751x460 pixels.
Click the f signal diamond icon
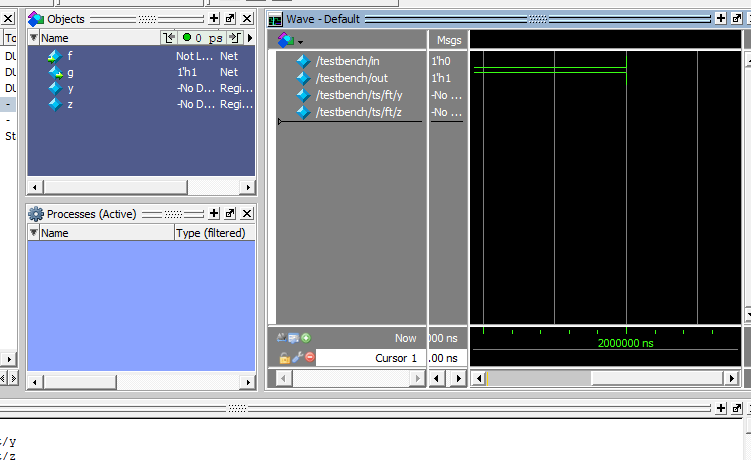click(x=55, y=57)
